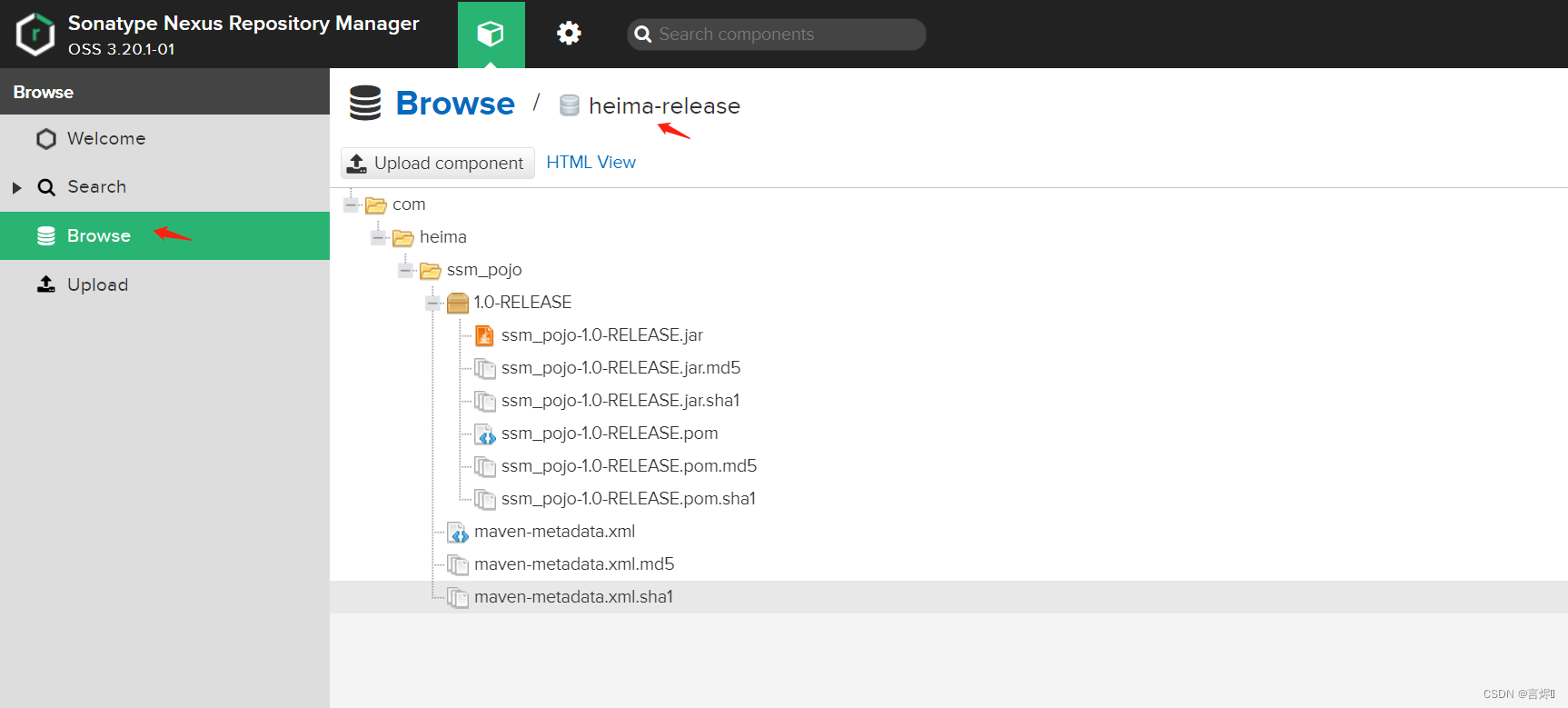Click the icon of maven-metadata.xml.md5
This screenshot has height=708, width=1568.
coord(458,565)
